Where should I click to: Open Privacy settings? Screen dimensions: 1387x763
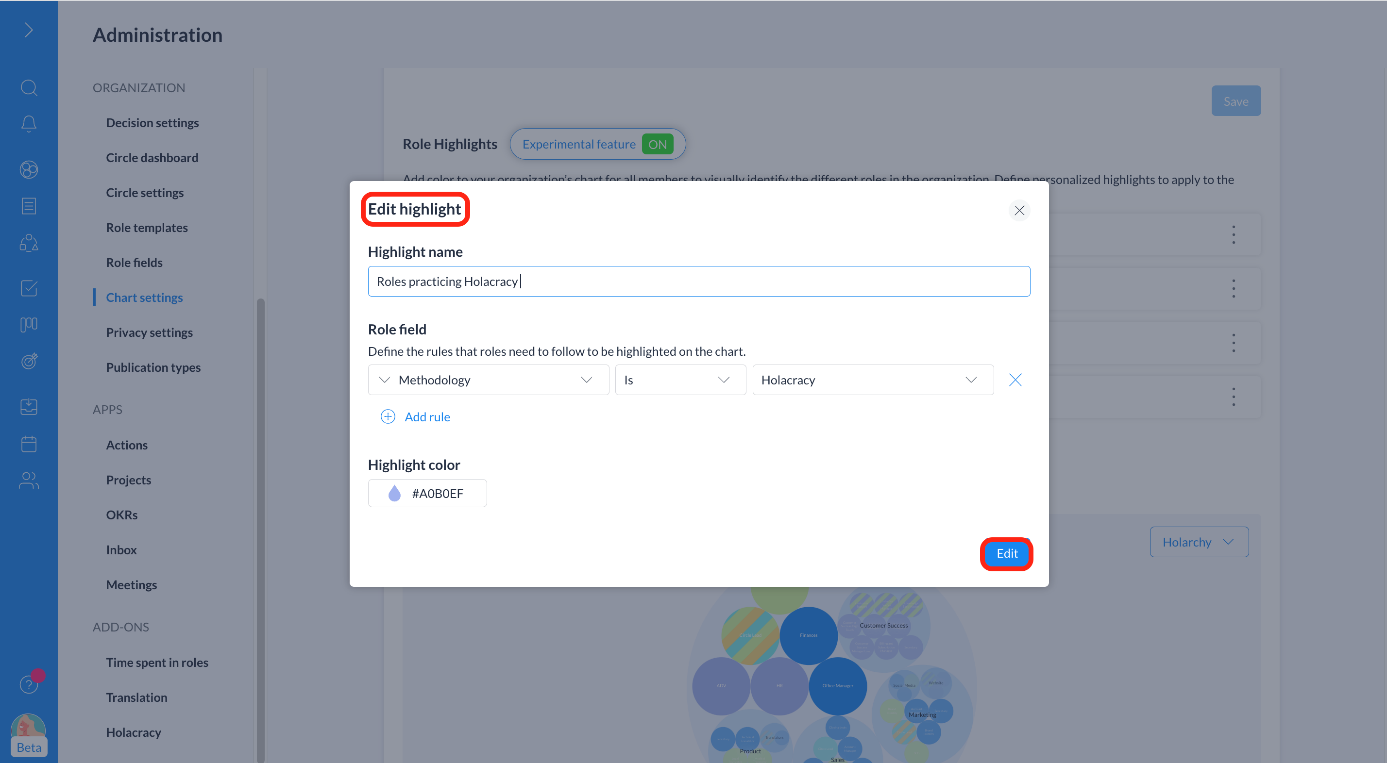tap(149, 333)
